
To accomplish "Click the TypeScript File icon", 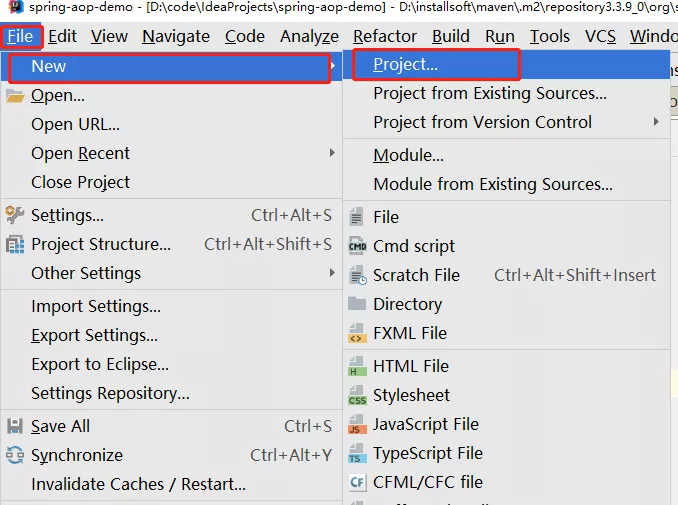I will point(357,454).
